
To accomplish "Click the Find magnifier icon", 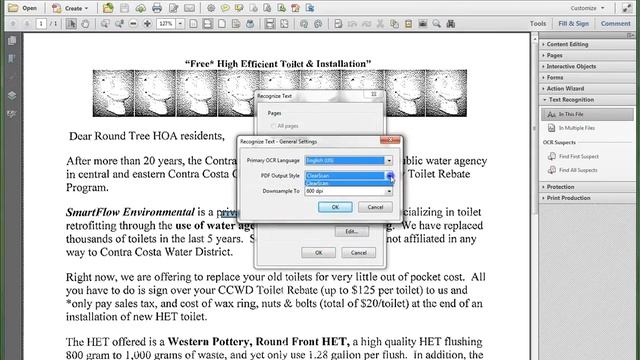I will (x=437, y=24).
